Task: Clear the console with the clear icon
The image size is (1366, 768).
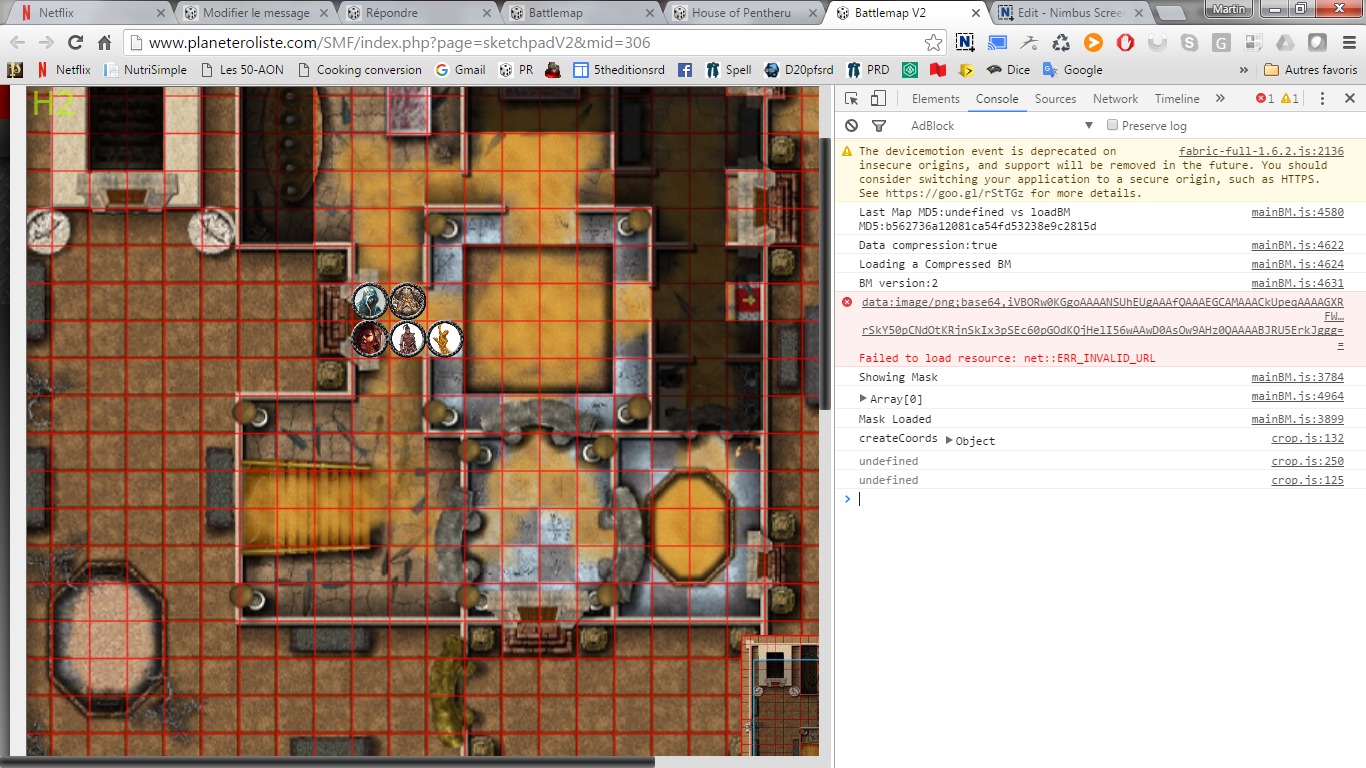Action: pyautogui.click(x=851, y=126)
